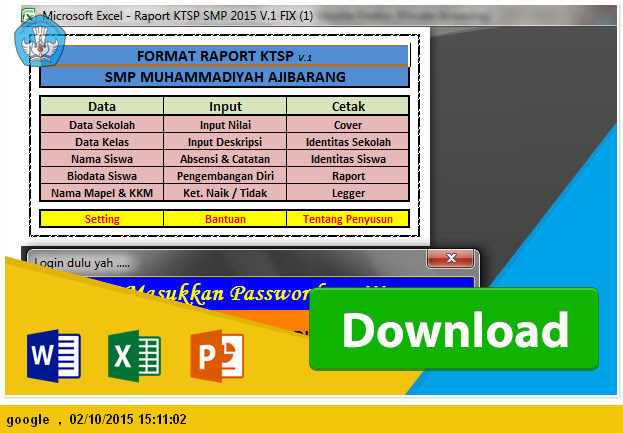Select Nama Siswa in Data column
623x433 pixels.
[102, 159]
